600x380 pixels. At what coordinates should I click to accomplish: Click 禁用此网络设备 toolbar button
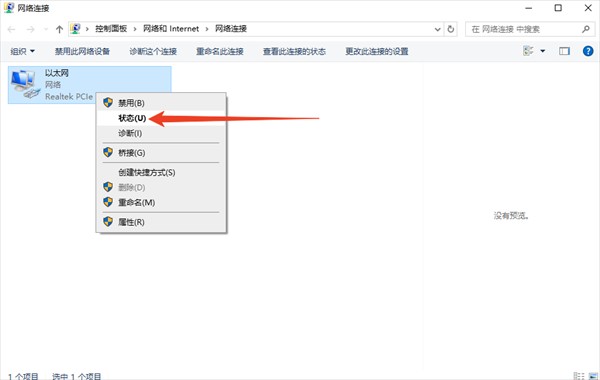click(x=82, y=51)
